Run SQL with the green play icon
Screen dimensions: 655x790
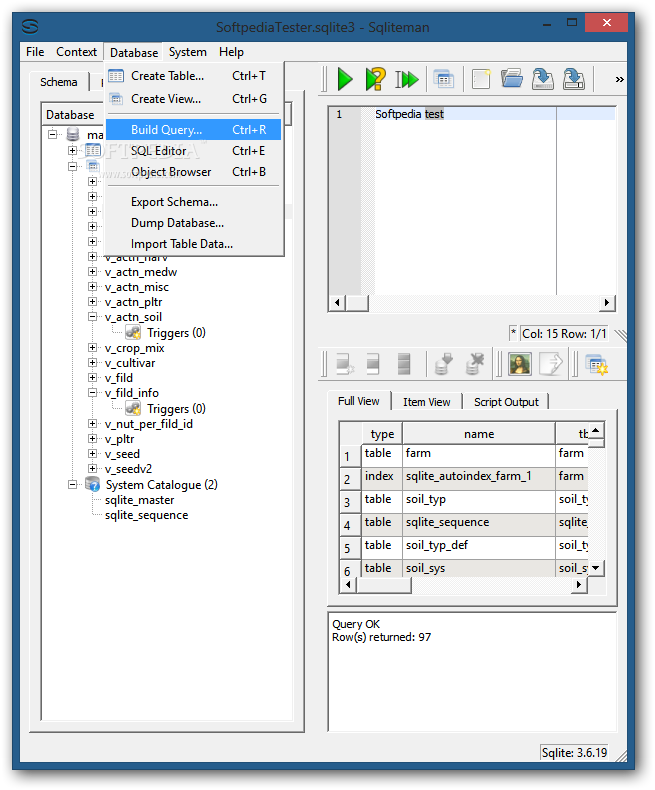coord(345,80)
